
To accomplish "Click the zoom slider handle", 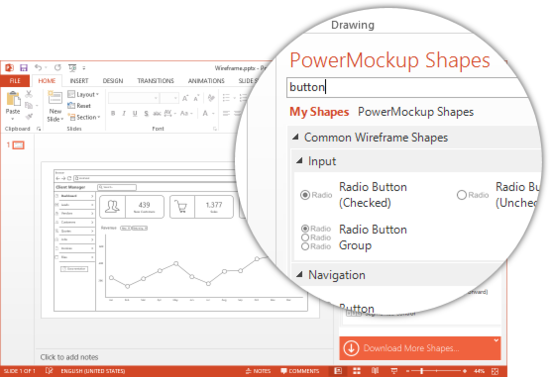I will click(422, 371).
